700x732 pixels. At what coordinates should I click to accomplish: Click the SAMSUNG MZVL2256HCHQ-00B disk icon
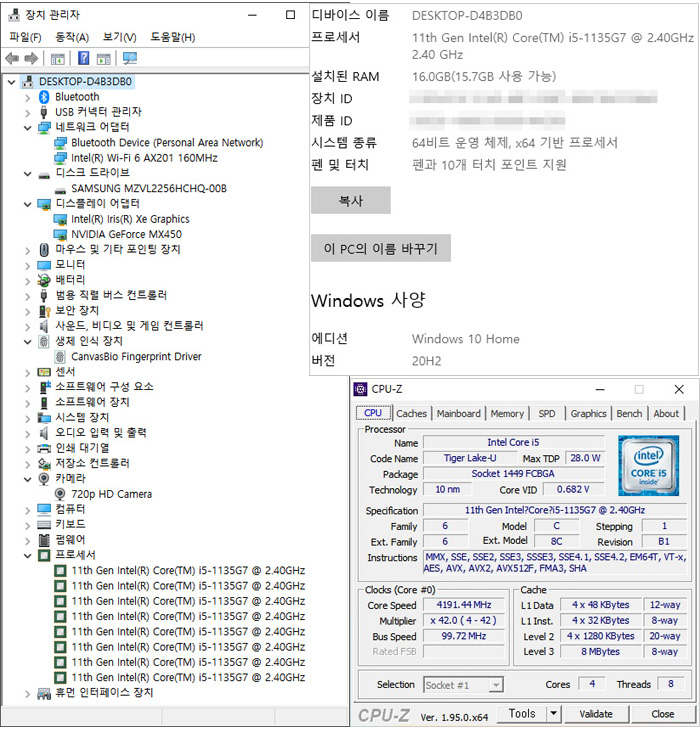(60, 190)
